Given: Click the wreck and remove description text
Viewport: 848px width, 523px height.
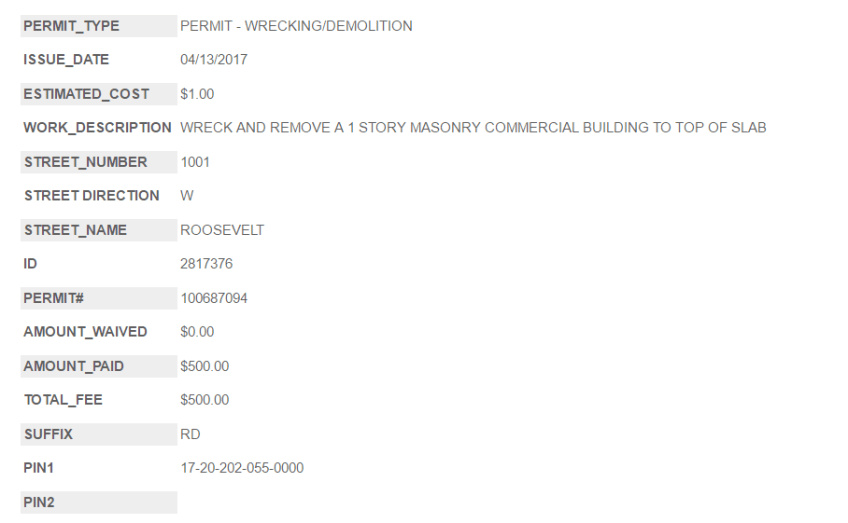Looking at the screenshot, I should click(473, 128).
